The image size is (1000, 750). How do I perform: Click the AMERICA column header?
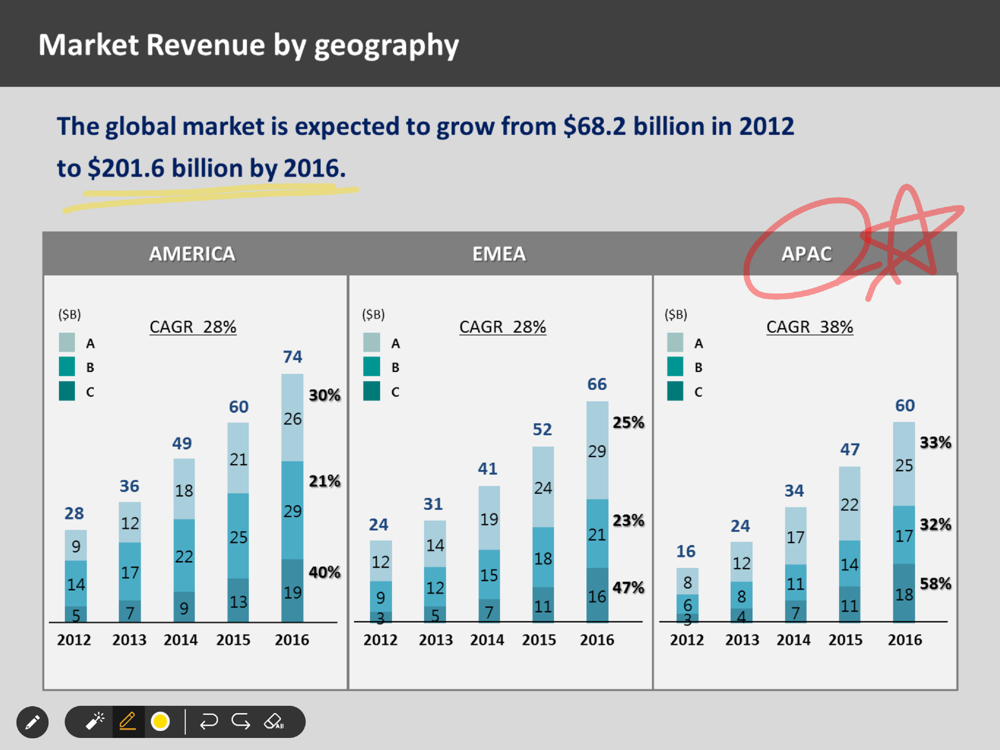coord(192,254)
